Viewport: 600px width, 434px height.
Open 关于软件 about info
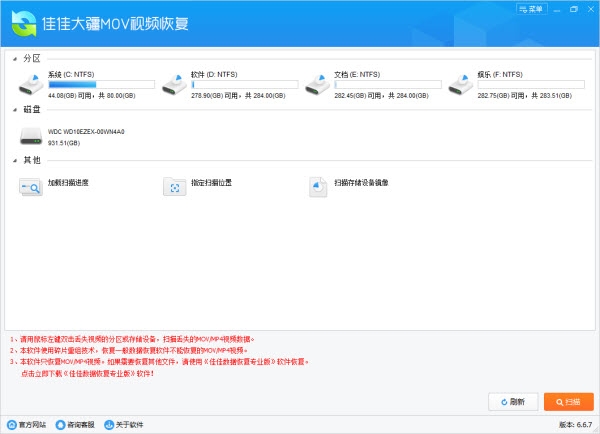[x=124, y=425]
